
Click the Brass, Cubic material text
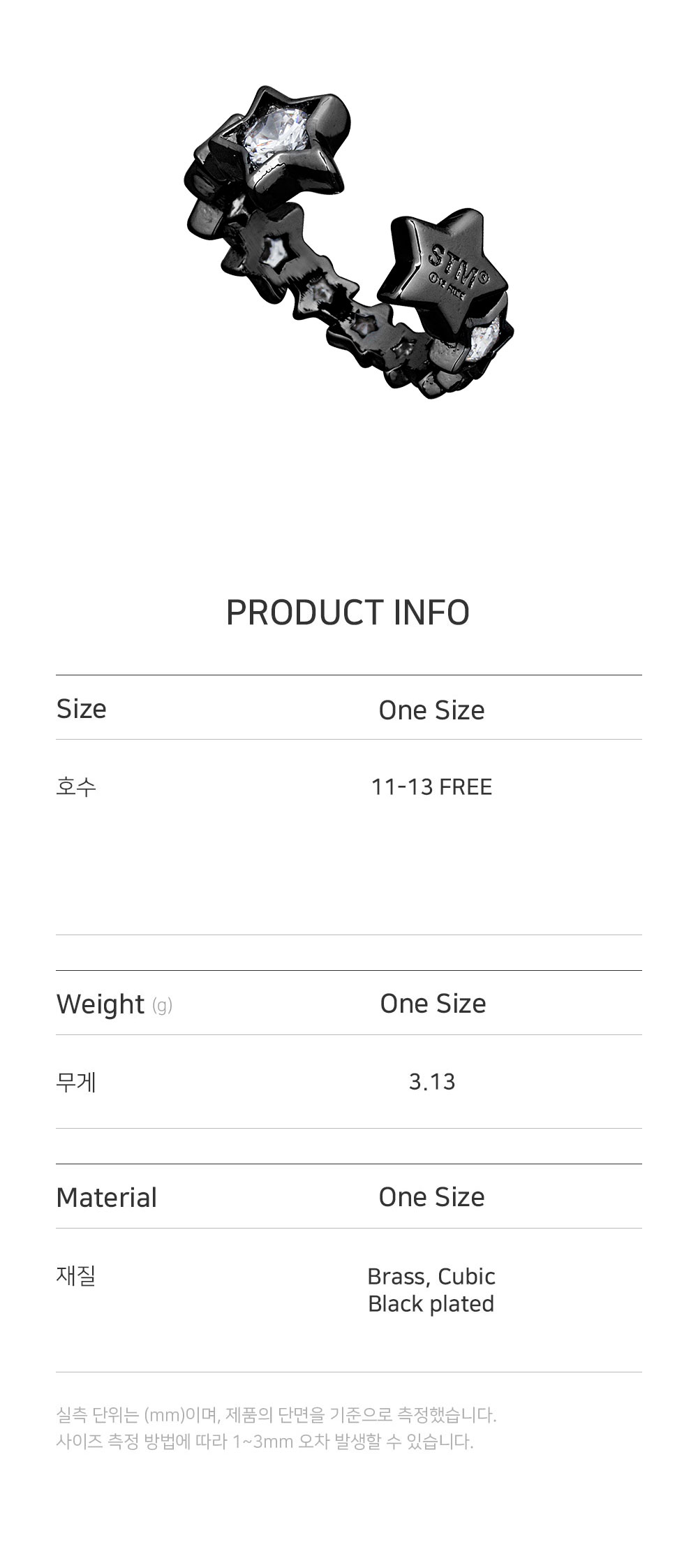pos(431,1277)
